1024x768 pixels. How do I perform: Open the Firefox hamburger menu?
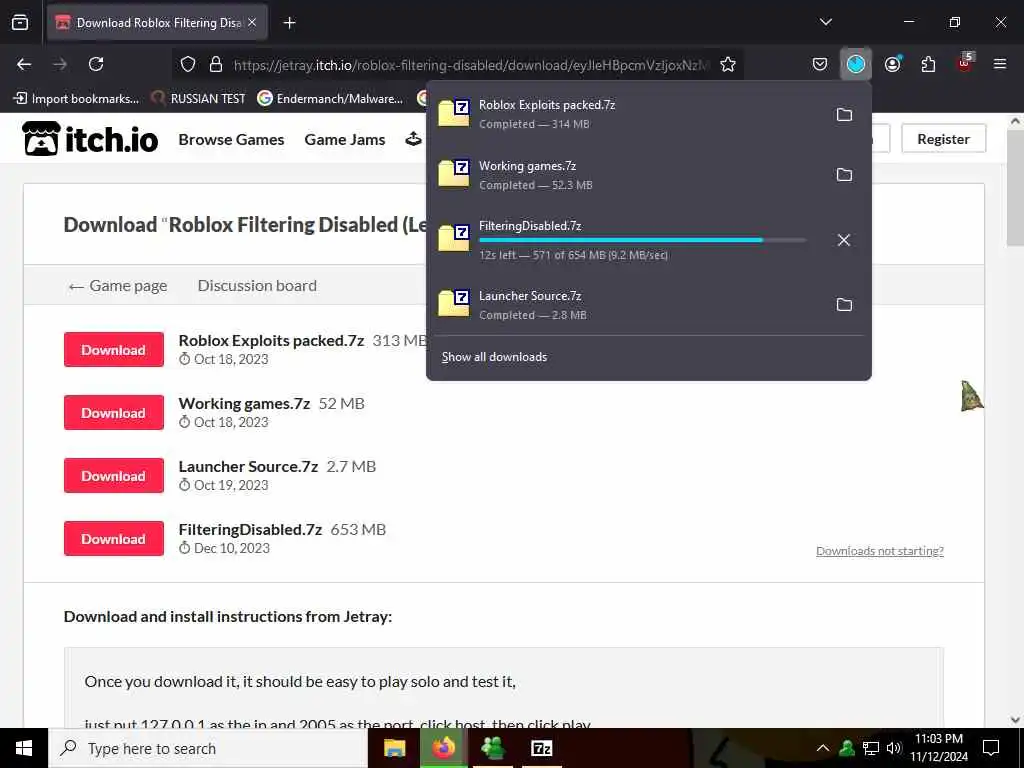pyautogui.click(x=1000, y=64)
